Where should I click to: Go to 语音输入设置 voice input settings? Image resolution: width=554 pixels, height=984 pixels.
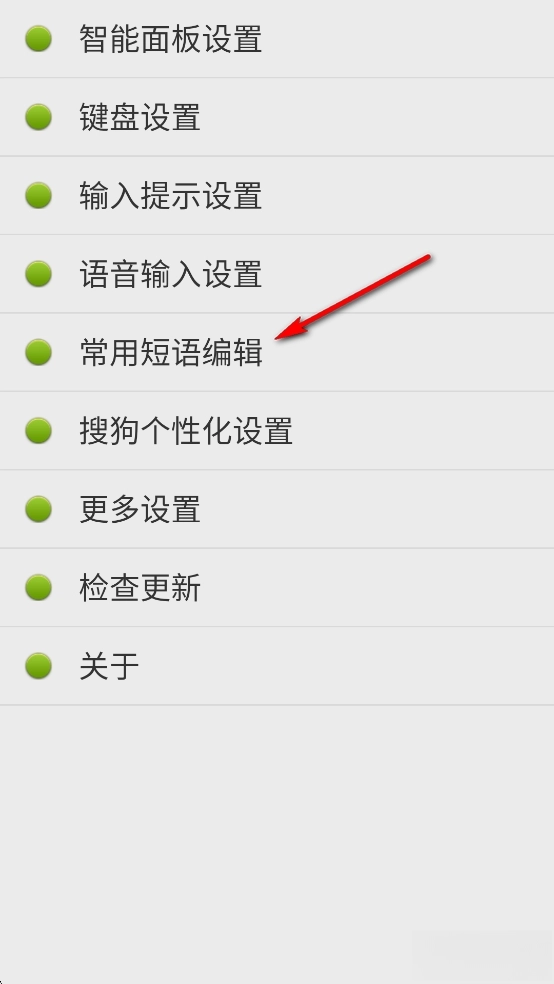[x=277, y=274]
